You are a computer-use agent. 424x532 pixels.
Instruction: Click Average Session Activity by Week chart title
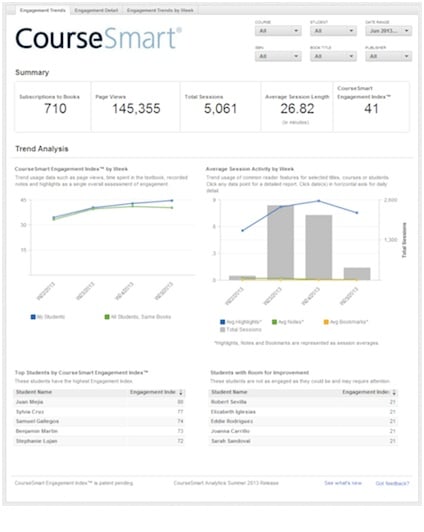coord(250,169)
